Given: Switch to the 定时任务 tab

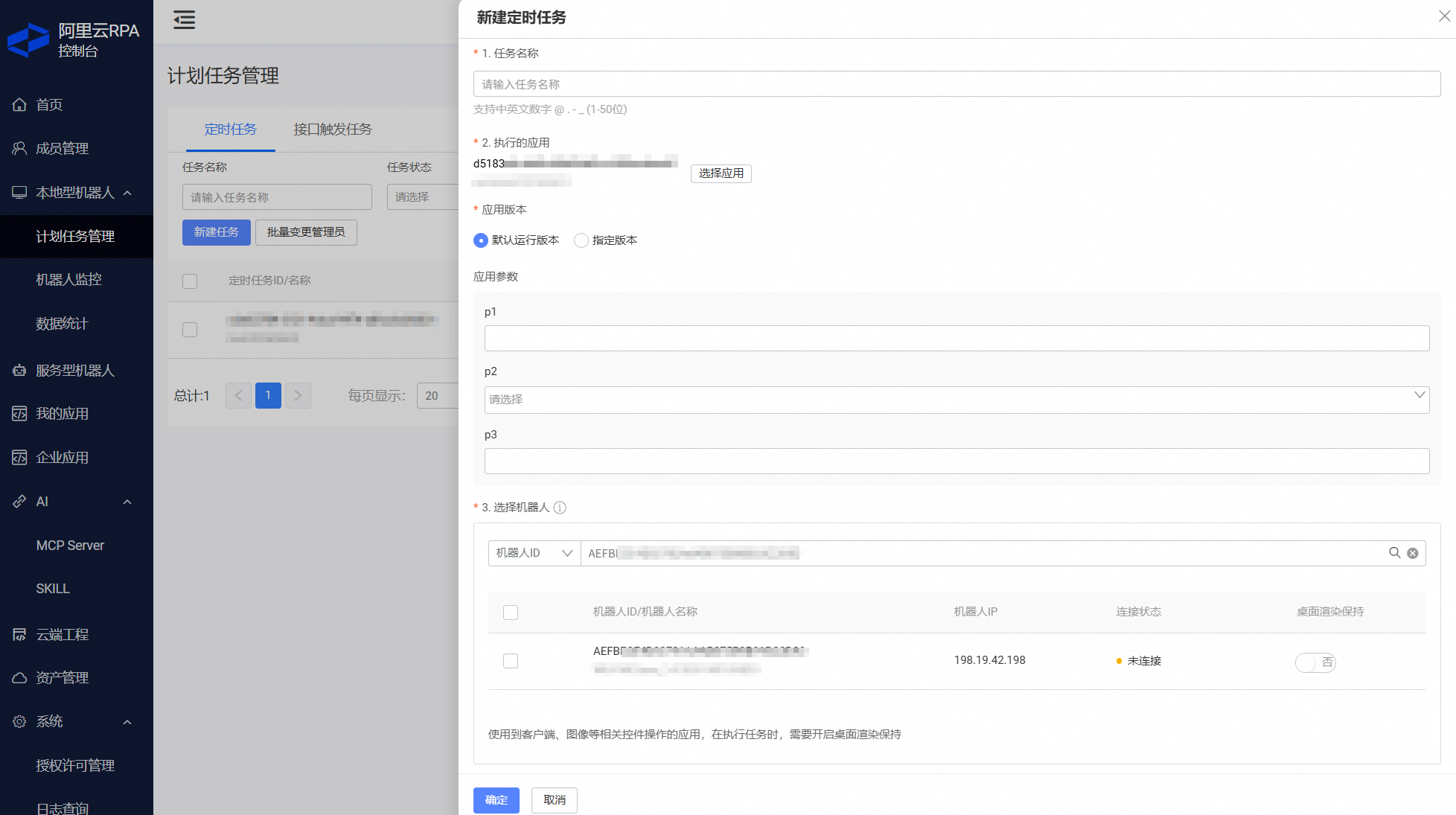Looking at the screenshot, I should coord(231,130).
